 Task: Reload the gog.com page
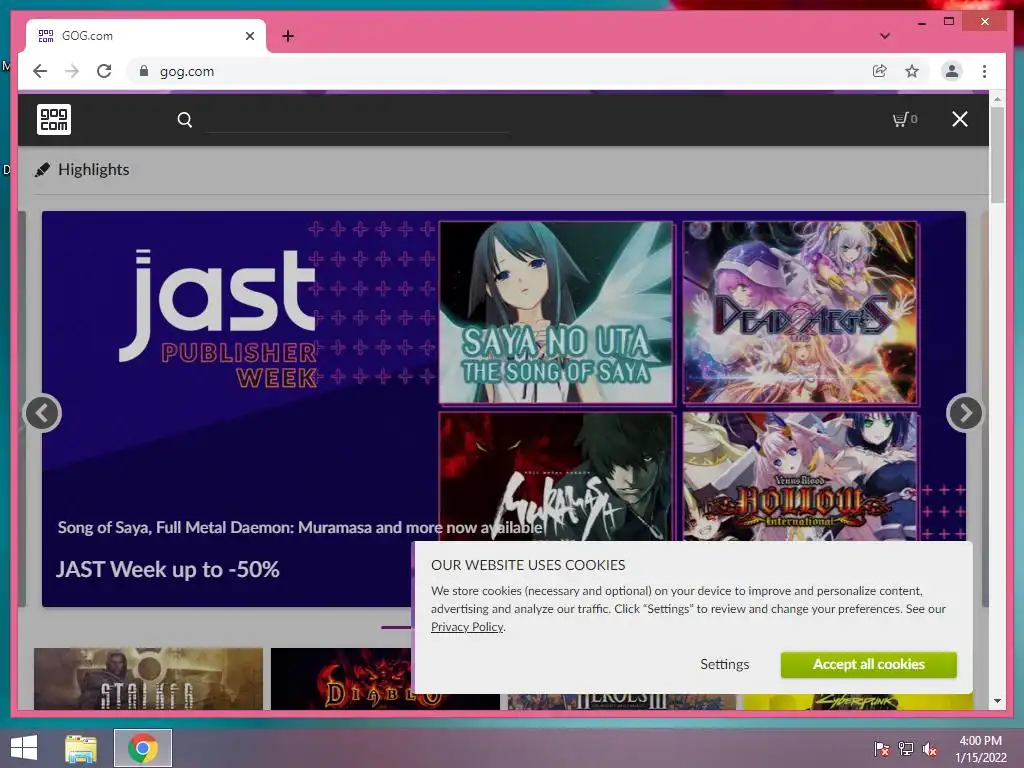(x=104, y=71)
